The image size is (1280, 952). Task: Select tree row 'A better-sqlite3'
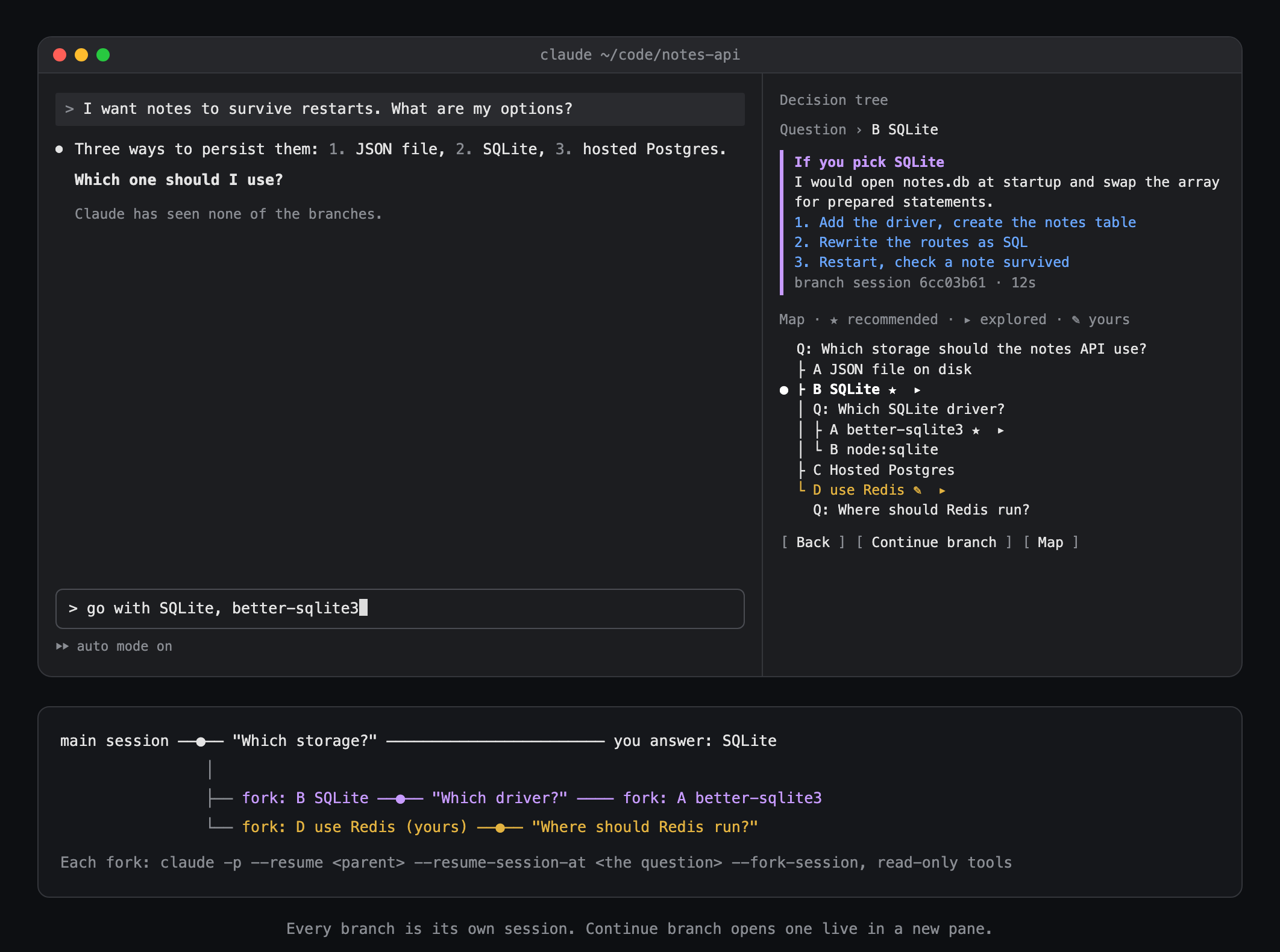(x=896, y=430)
